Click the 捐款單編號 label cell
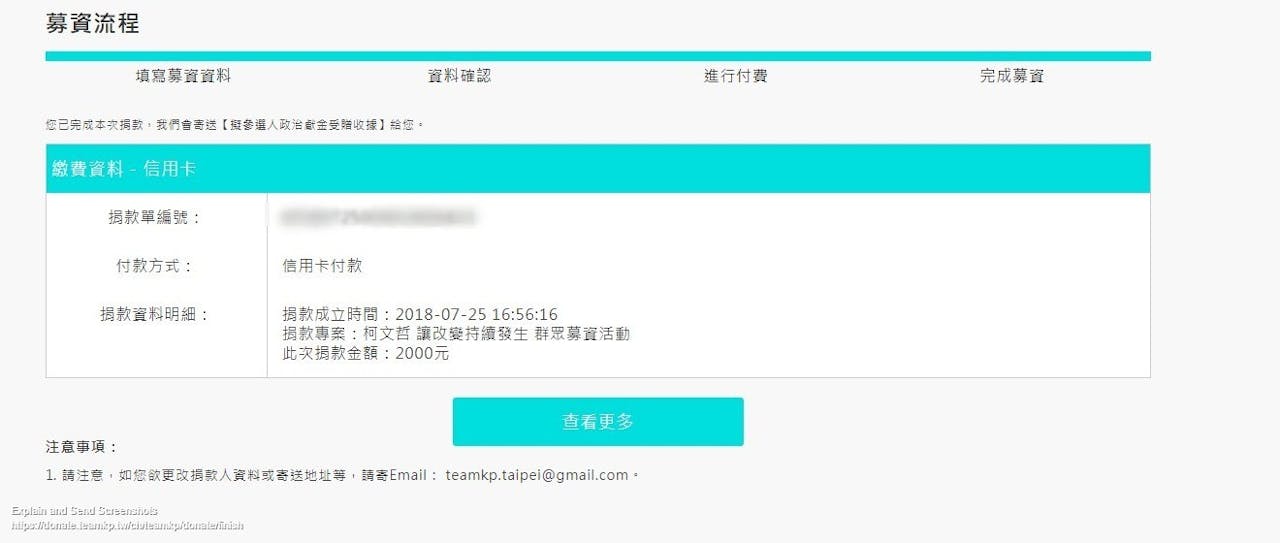Viewport: 1280px width, 543px height. 156,217
